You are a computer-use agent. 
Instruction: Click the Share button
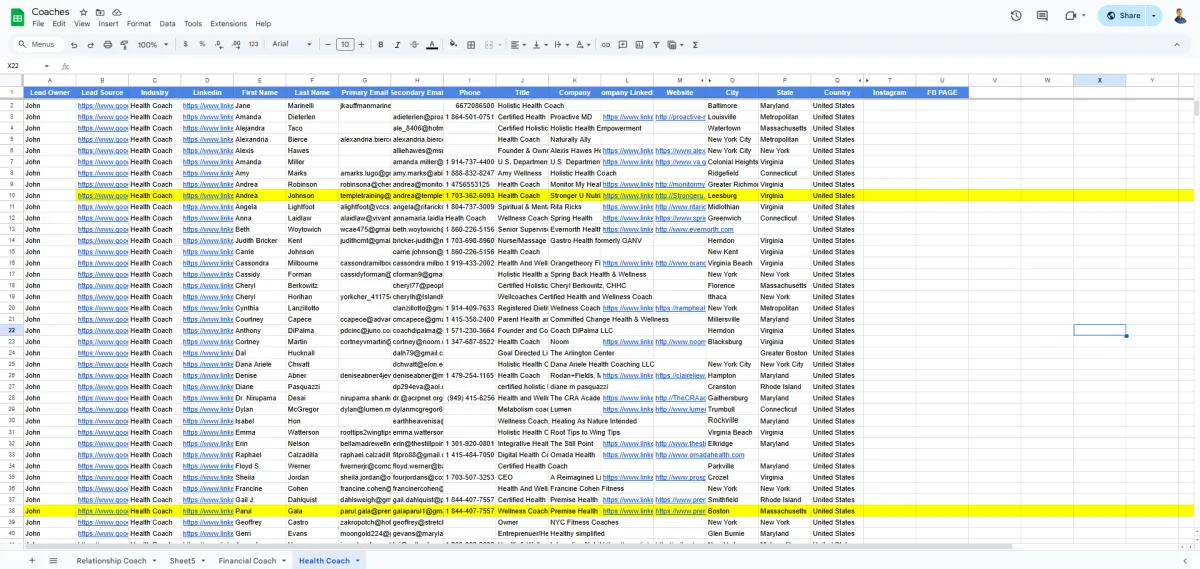(1122, 16)
